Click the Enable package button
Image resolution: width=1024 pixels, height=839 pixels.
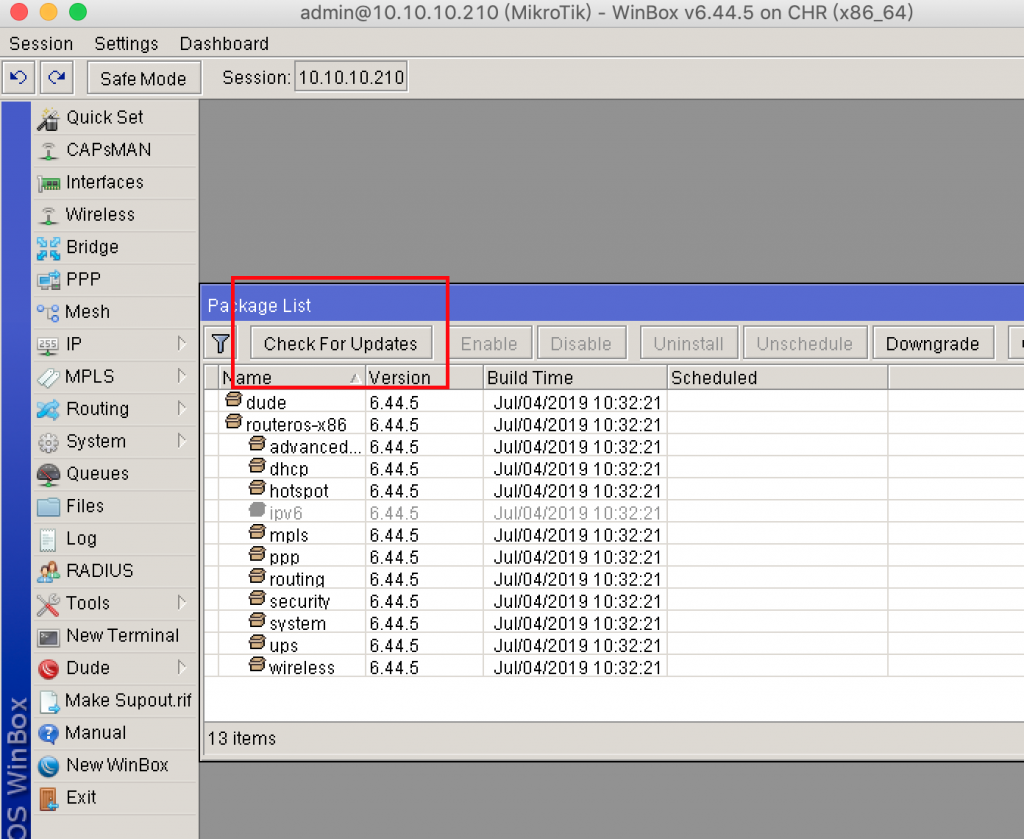tap(488, 343)
